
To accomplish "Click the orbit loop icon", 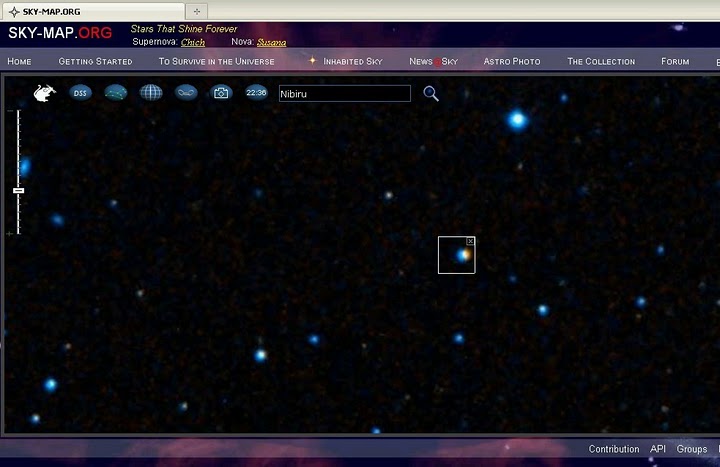I will 186,93.
